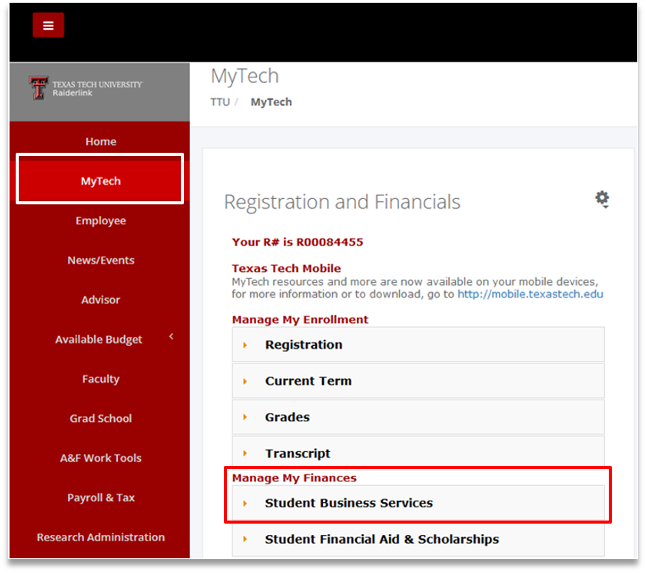Click the TTU breadcrumb link
Viewport: 646px width, 574px height.
(220, 102)
